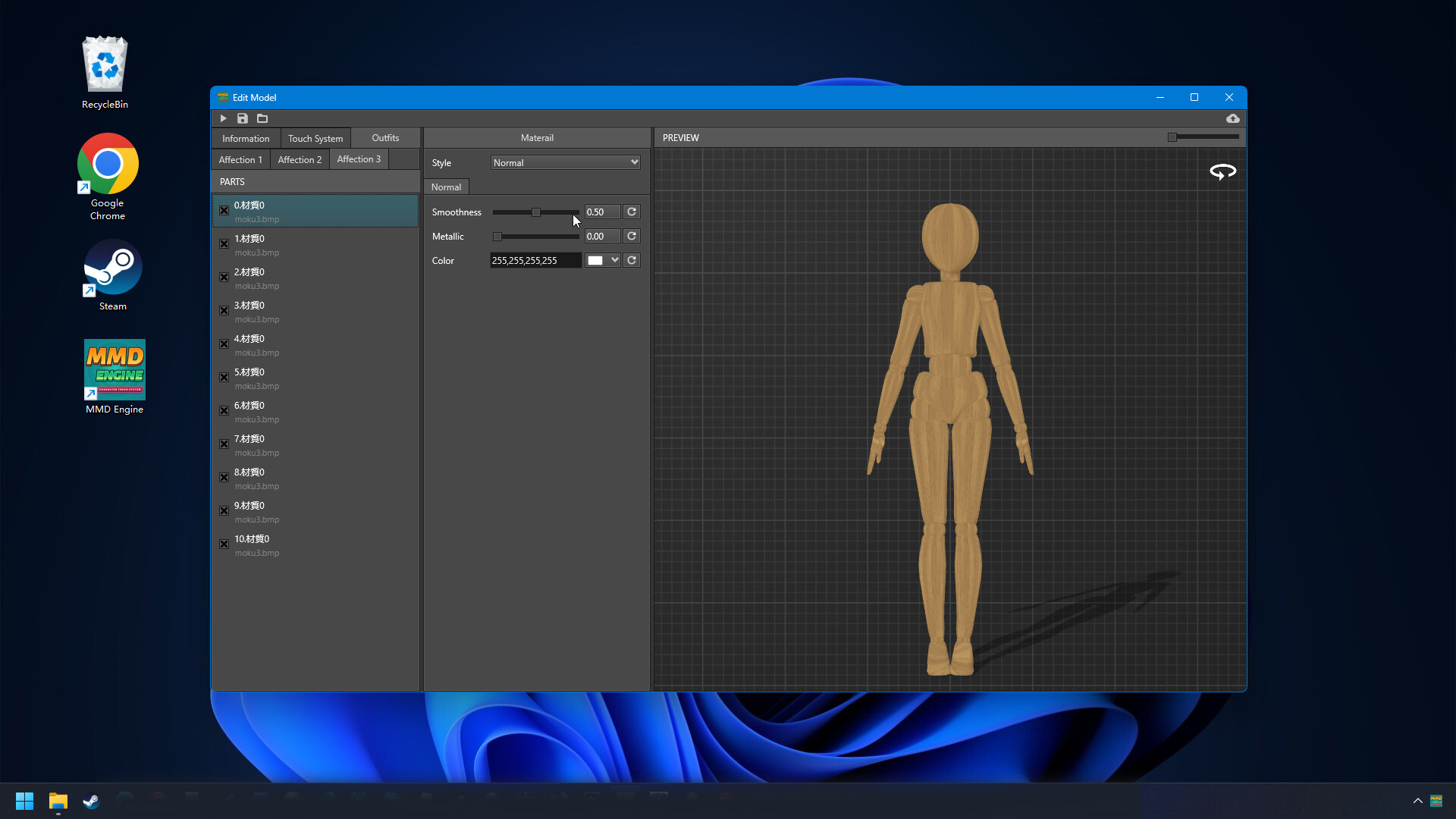Click inside the Color value input field
Viewport: 1456px width, 819px height.
[x=535, y=260]
